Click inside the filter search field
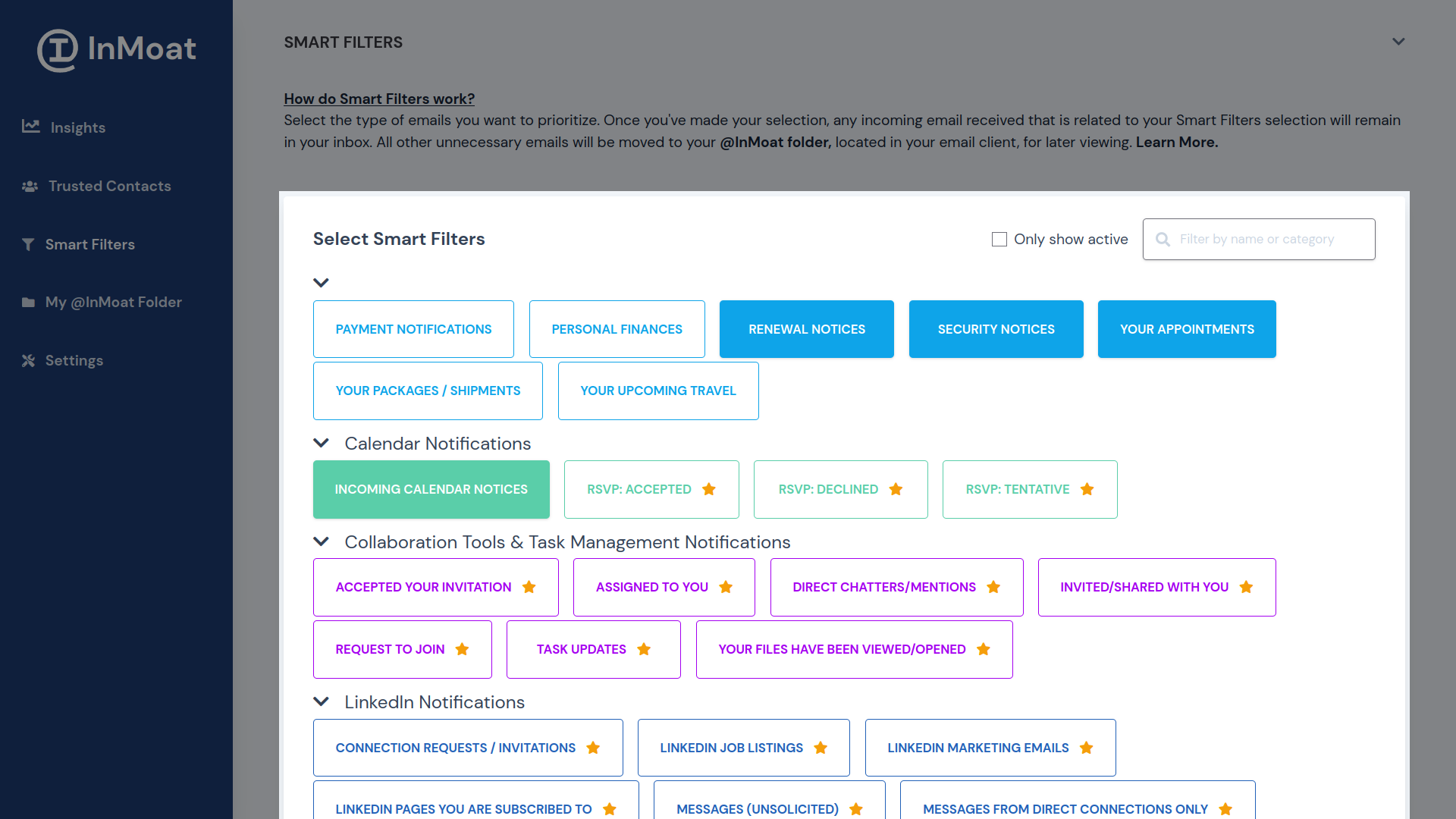The height and width of the screenshot is (819, 1456). tap(1266, 239)
